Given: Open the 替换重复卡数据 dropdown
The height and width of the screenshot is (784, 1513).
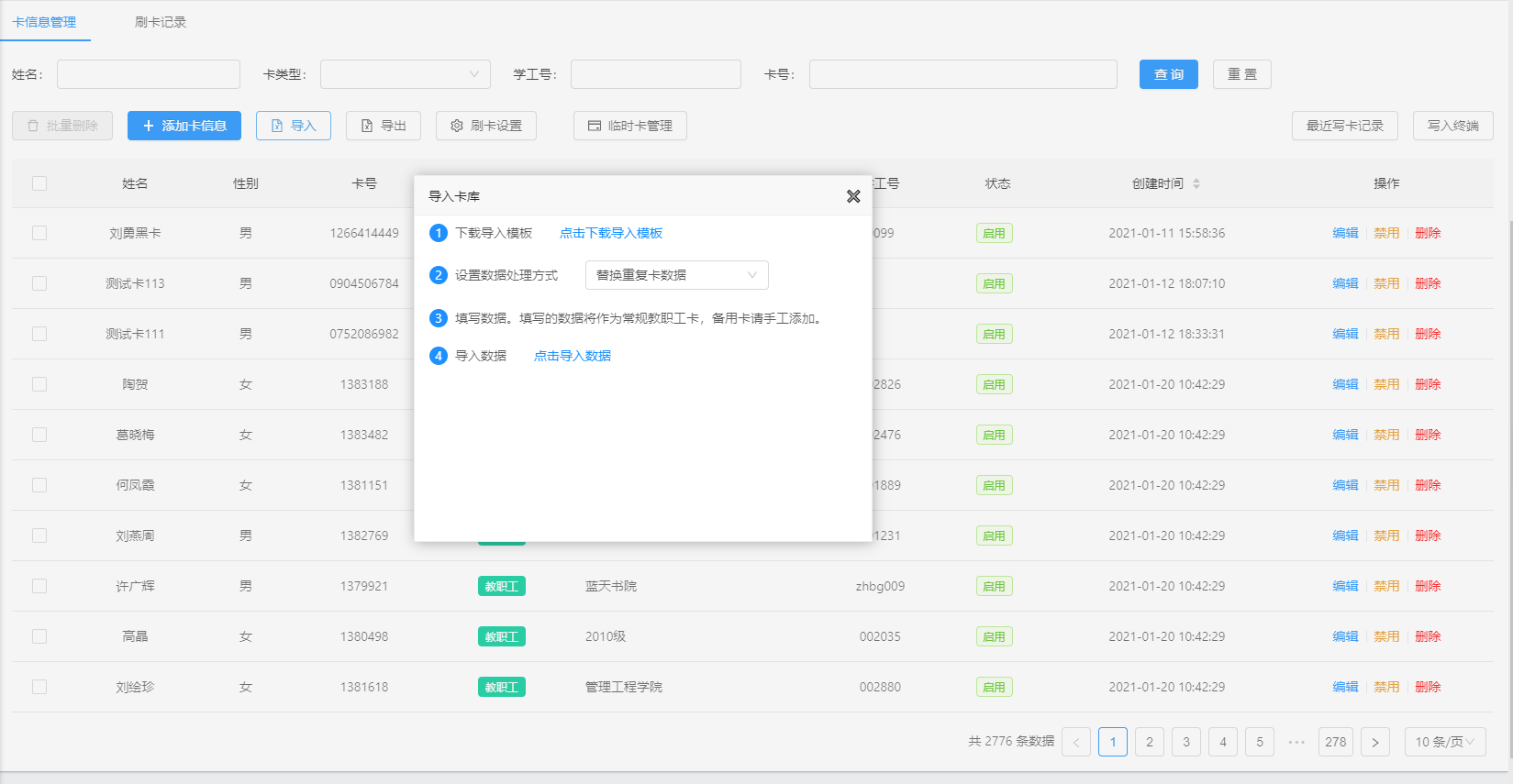Looking at the screenshot, I should pos(676,275).
